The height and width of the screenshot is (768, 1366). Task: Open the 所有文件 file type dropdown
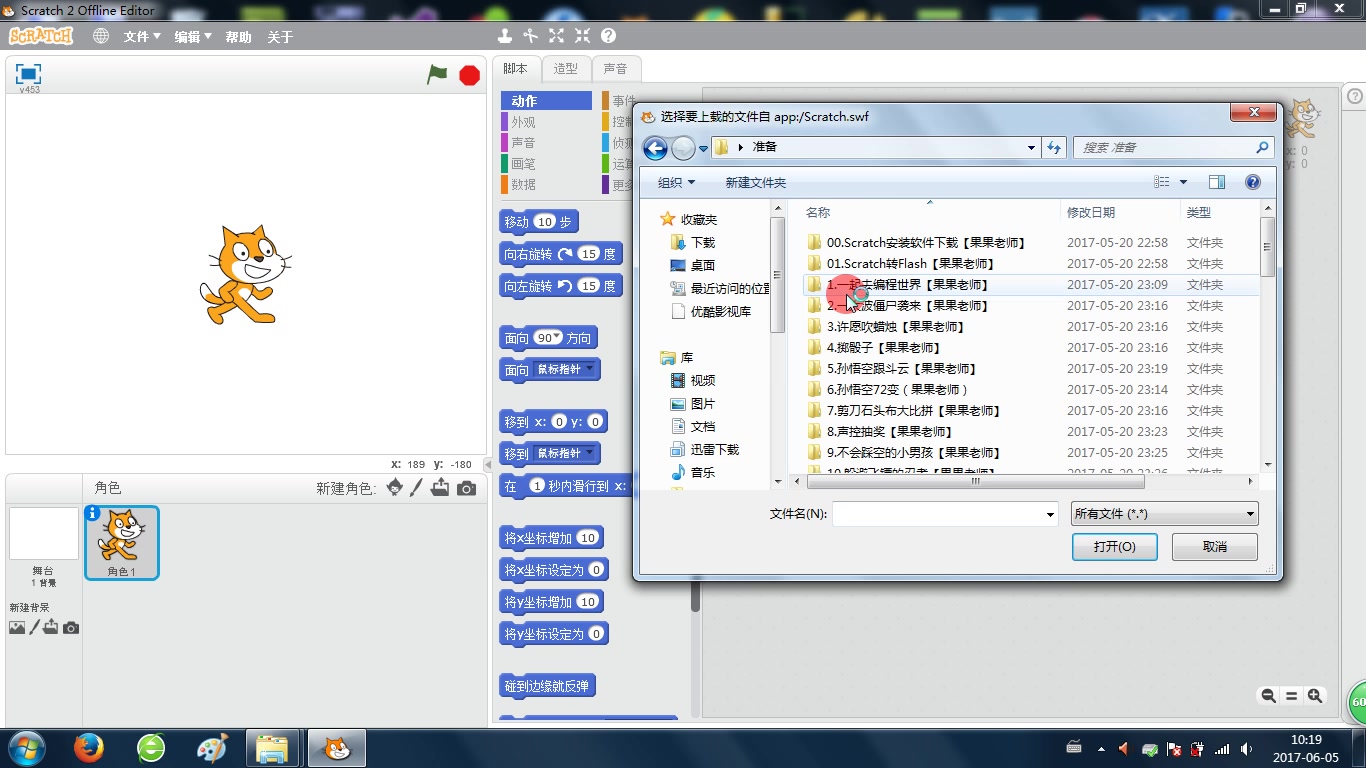point(1164,514)
